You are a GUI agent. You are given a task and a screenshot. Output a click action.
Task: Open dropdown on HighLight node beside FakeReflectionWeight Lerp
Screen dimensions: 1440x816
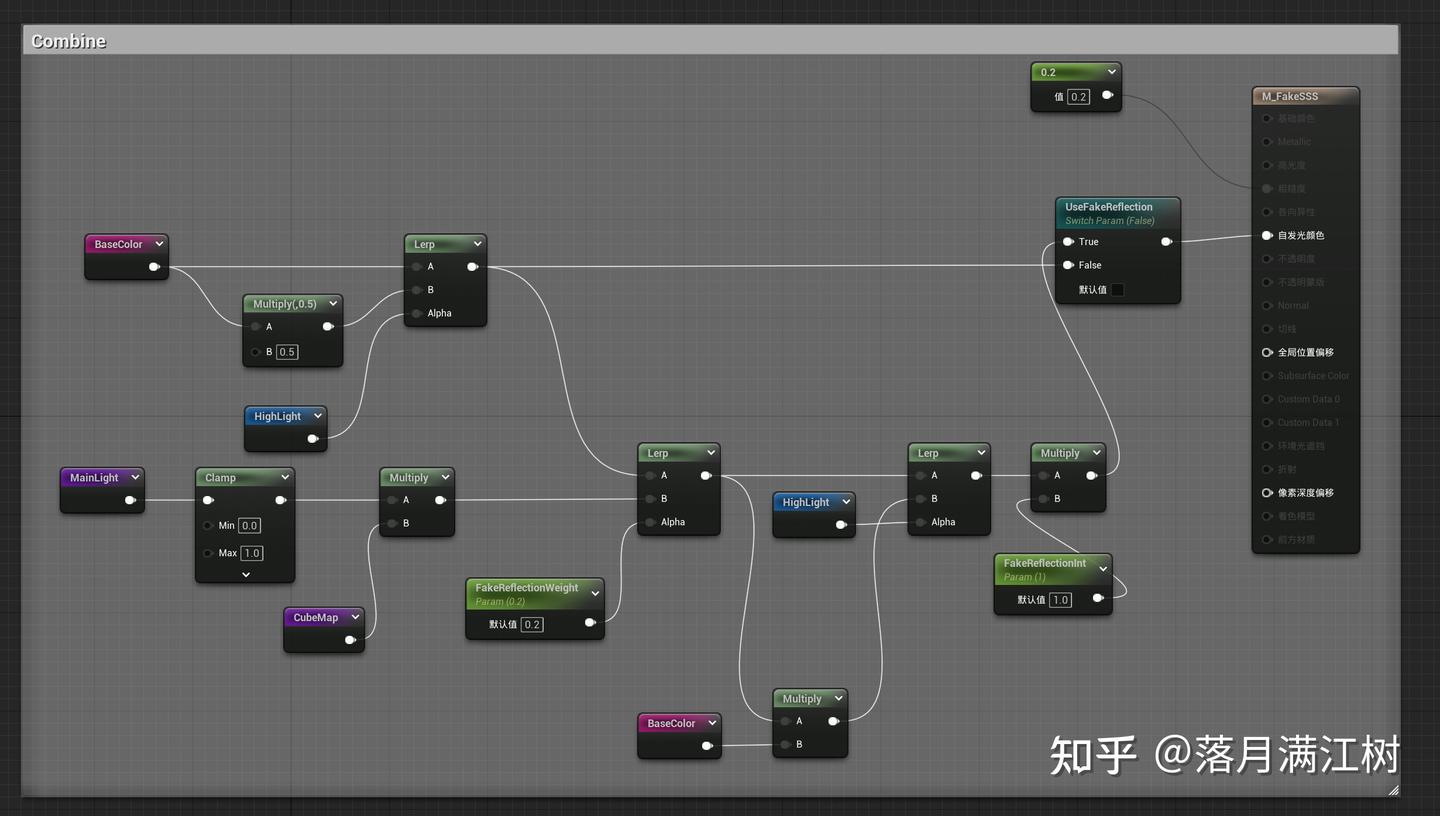point(846,502)
